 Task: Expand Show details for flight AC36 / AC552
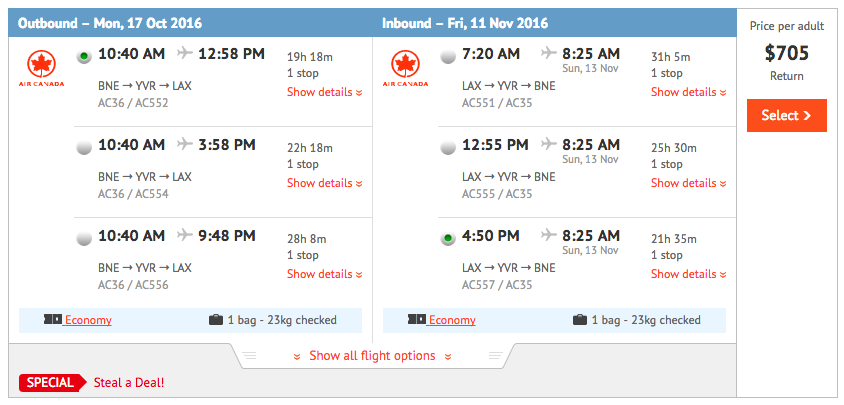(325, 92)
